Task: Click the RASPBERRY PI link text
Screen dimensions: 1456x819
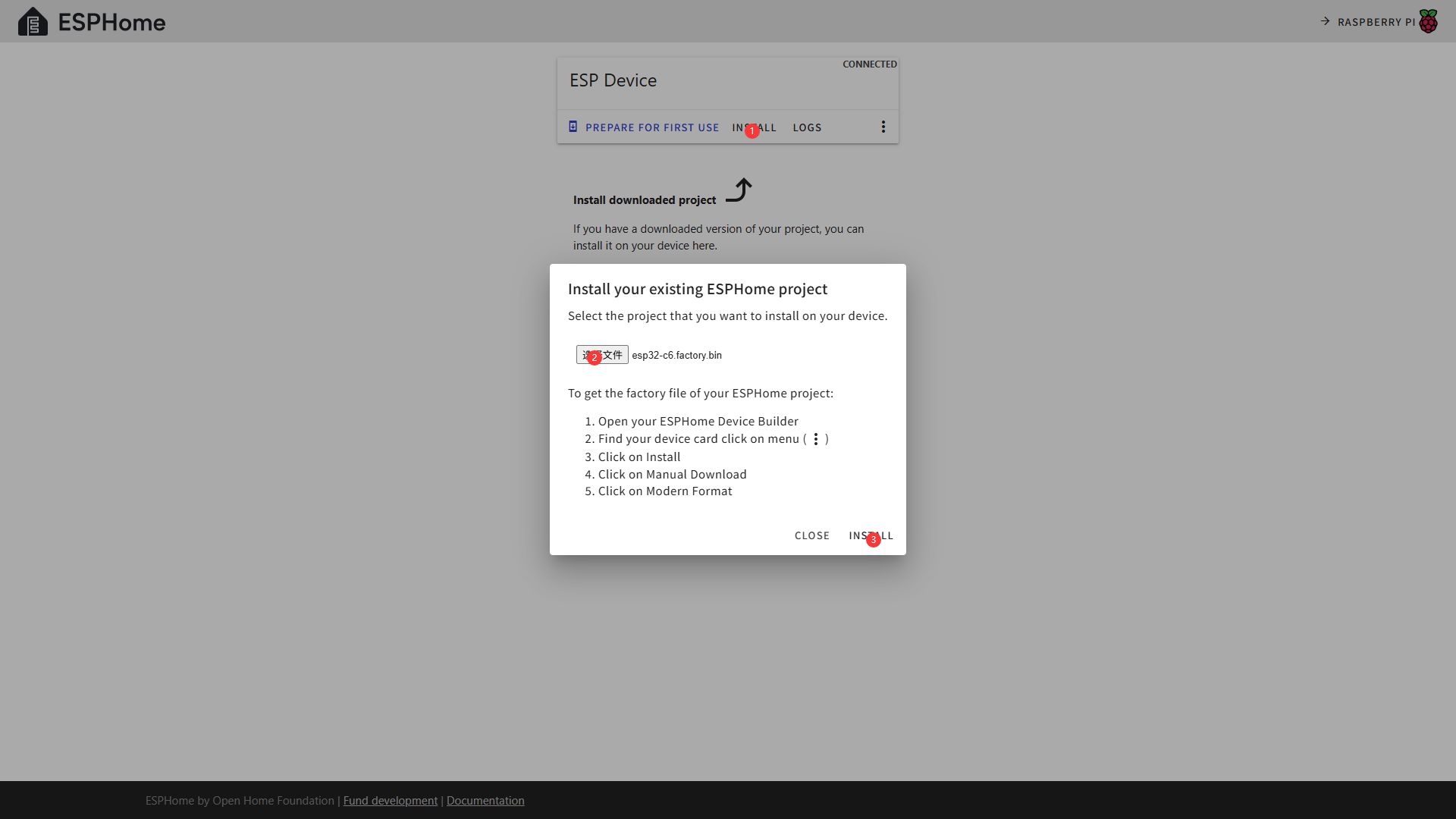Action: point(1376,22)
